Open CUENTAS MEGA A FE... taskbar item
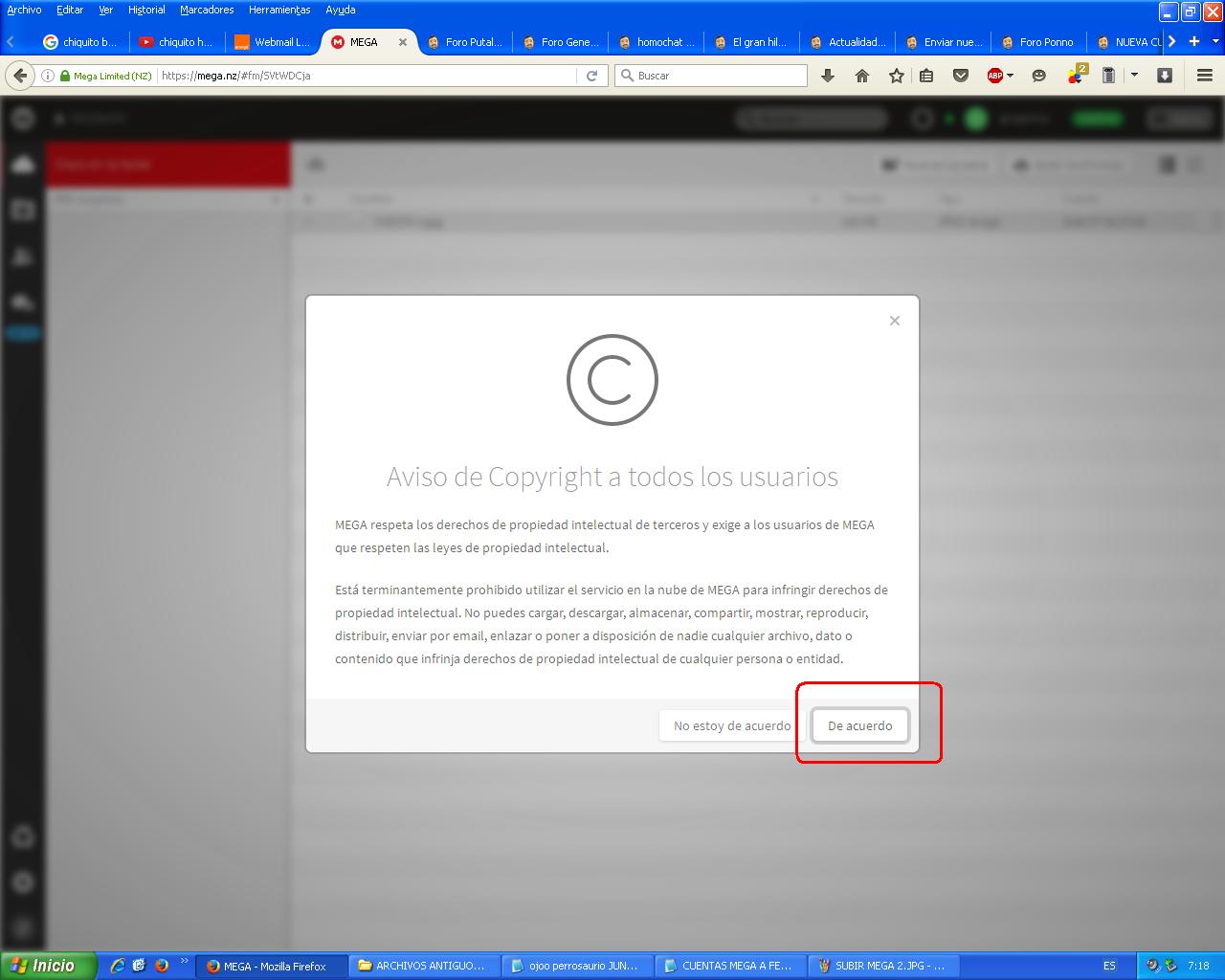 [730, 966]
